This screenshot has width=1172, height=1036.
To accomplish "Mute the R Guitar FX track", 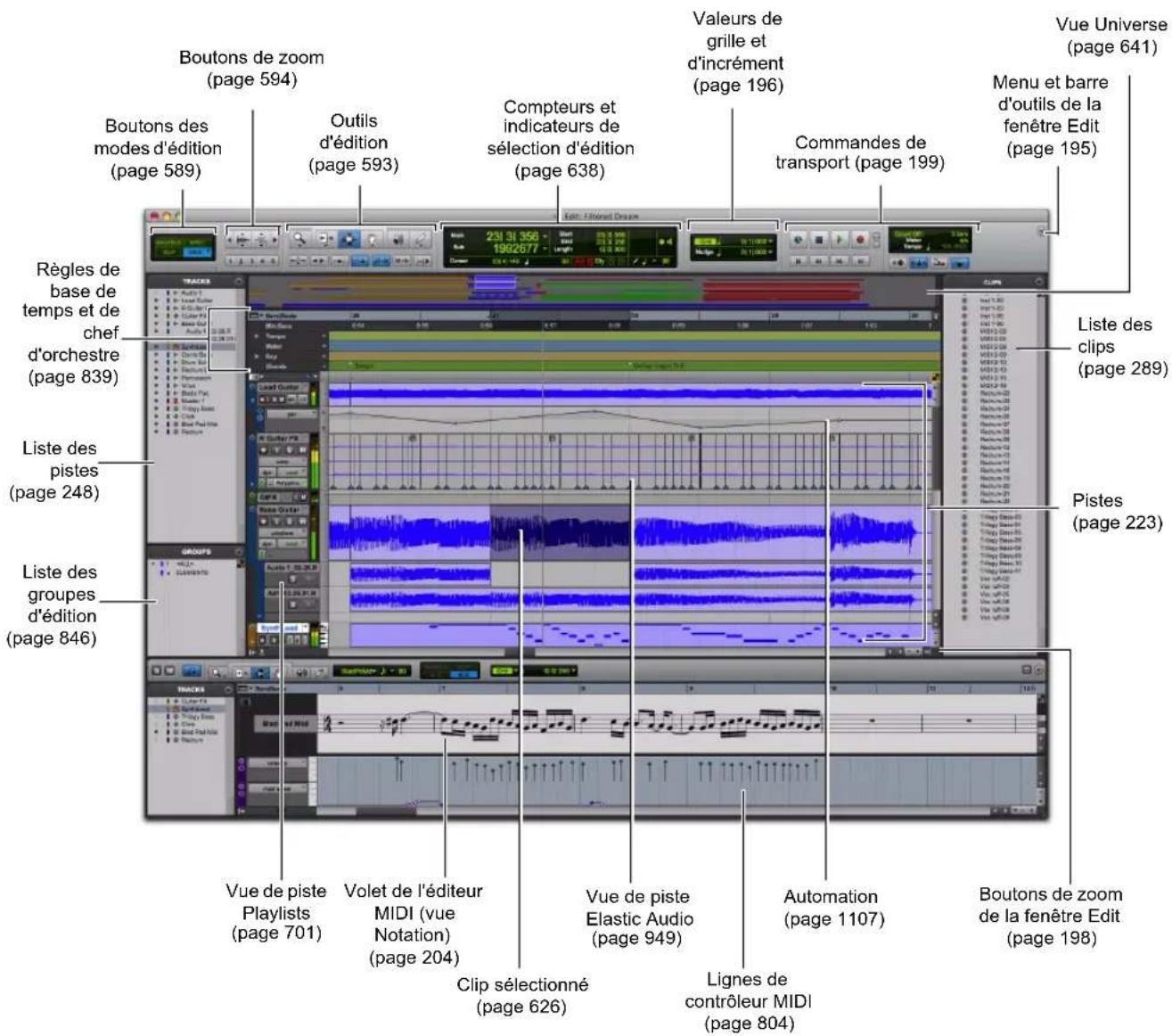I will pyautogui.click(x=303, y=450).
